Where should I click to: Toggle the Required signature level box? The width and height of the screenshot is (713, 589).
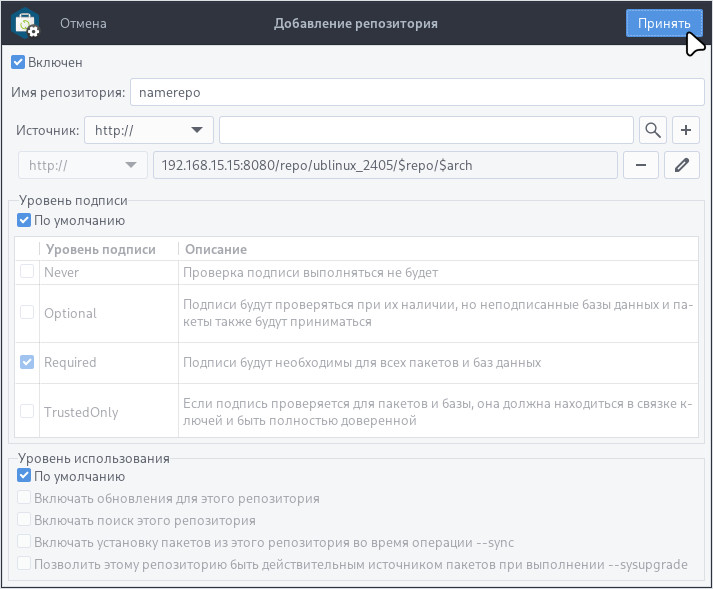27,362
